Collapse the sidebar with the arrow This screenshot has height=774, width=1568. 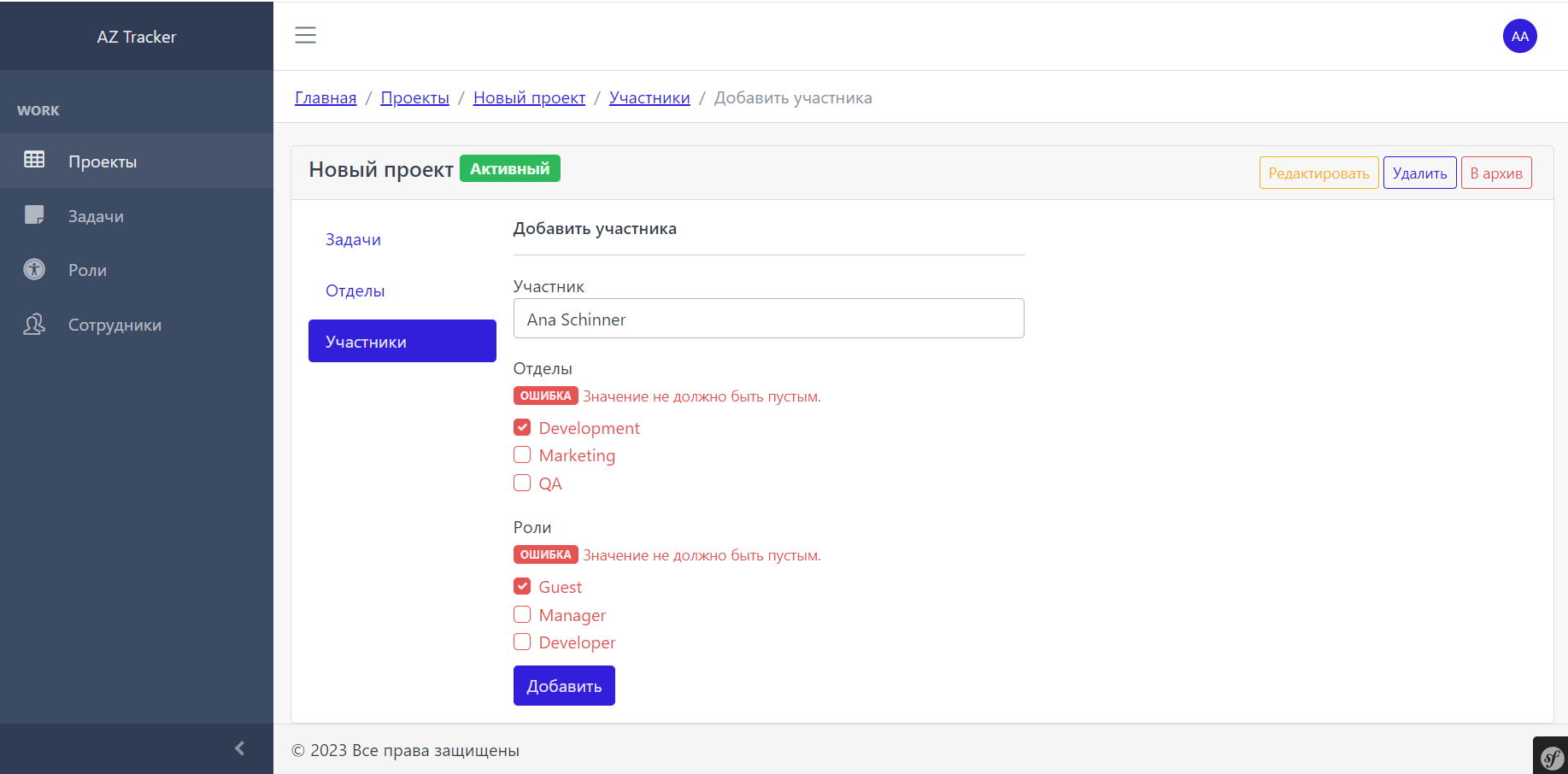click(x=239, y=748)
